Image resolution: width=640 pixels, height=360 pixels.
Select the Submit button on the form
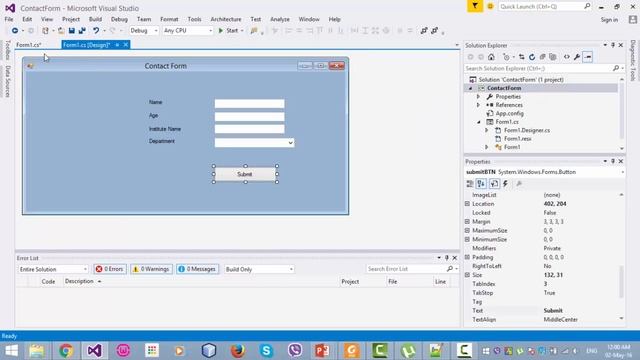coord(245,174)
